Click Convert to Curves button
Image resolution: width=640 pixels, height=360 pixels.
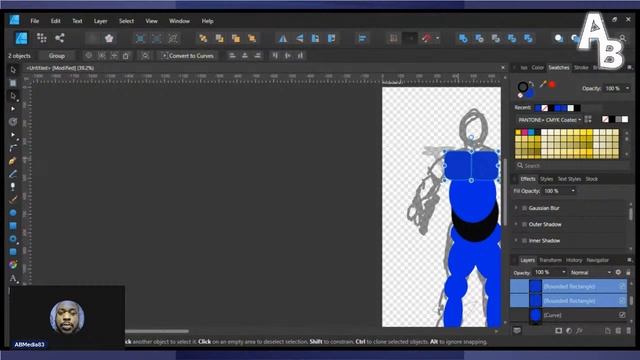188,56
